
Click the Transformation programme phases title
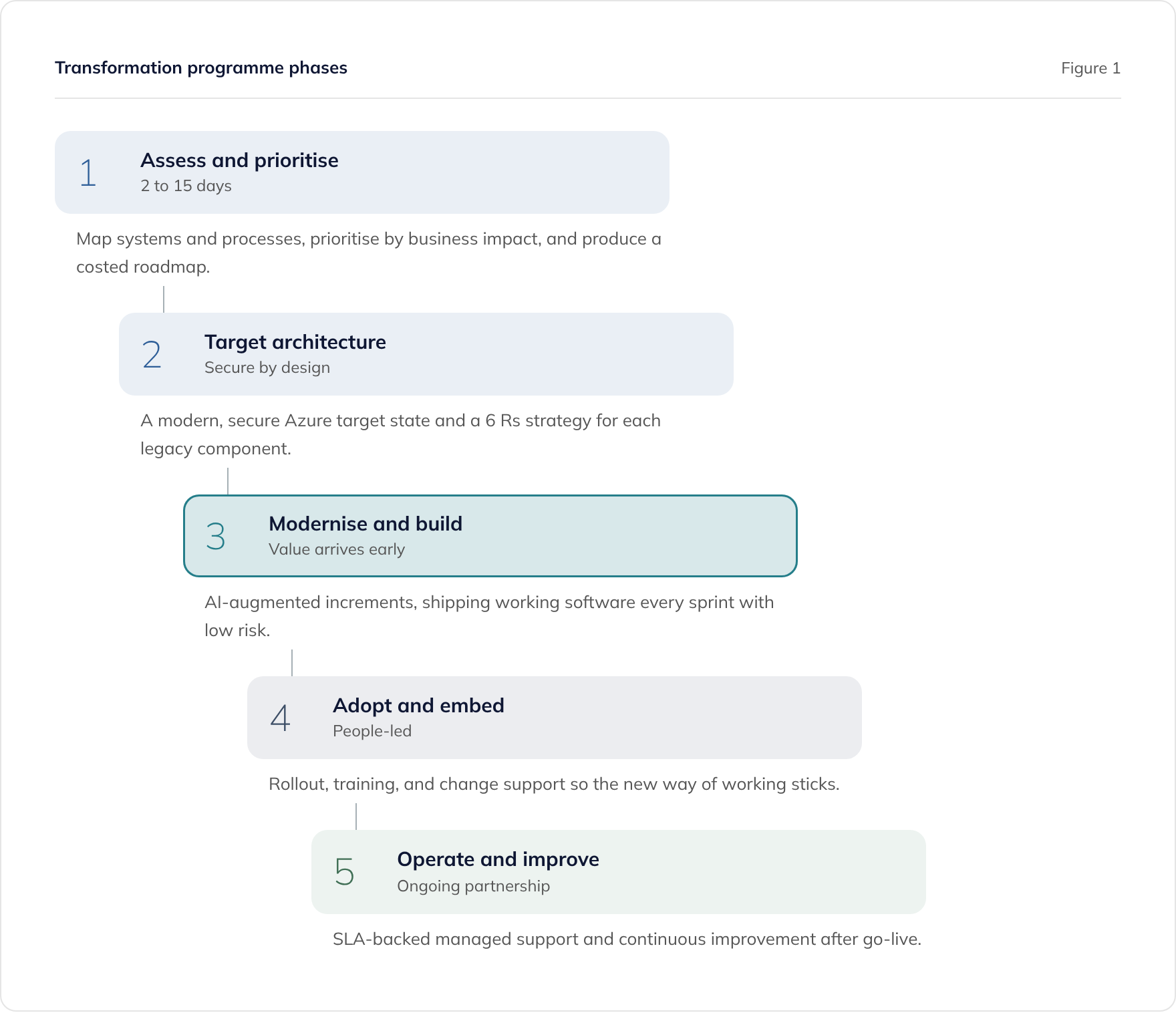click(201, 67)
